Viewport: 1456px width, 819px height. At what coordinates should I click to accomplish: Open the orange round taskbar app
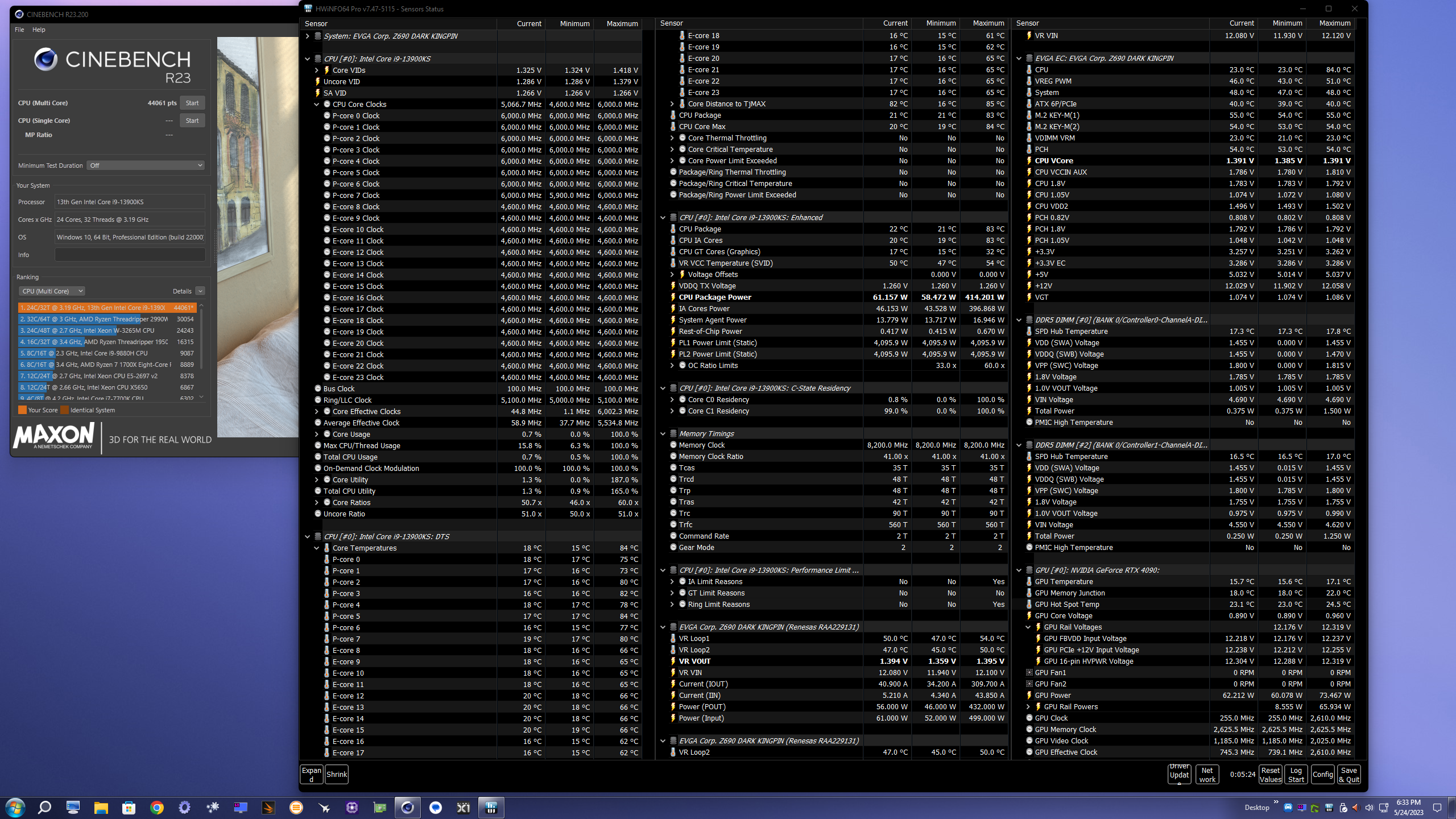tap(296, 807)
